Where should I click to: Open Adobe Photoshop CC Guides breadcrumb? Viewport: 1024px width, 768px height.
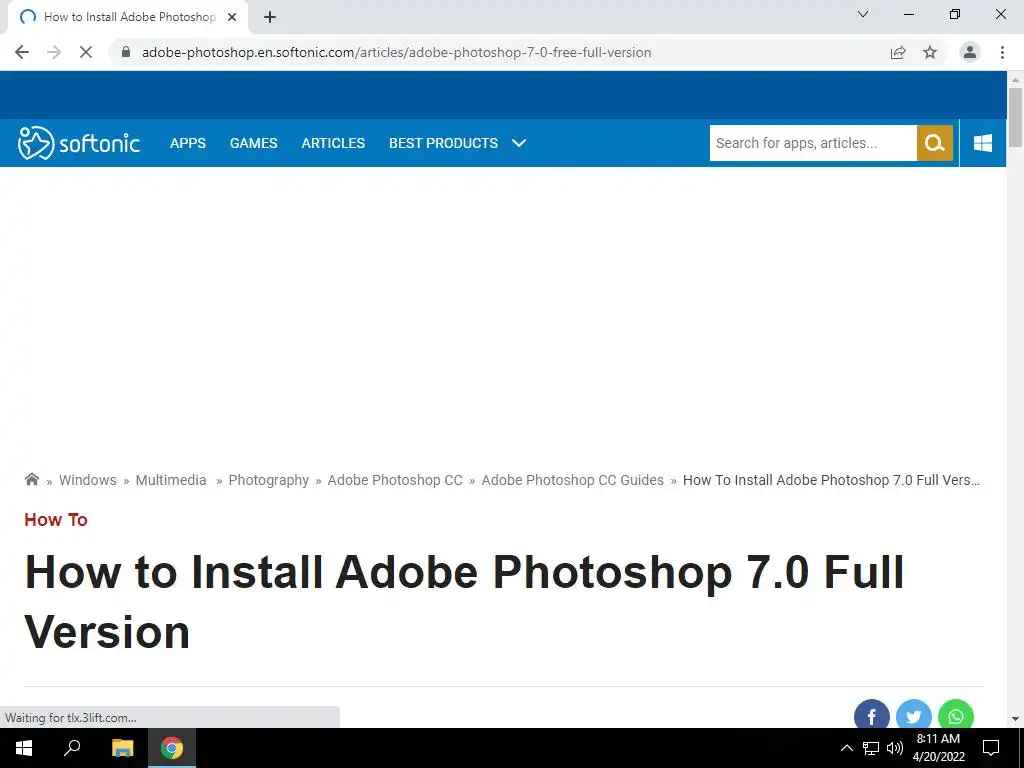coord(573,480)
